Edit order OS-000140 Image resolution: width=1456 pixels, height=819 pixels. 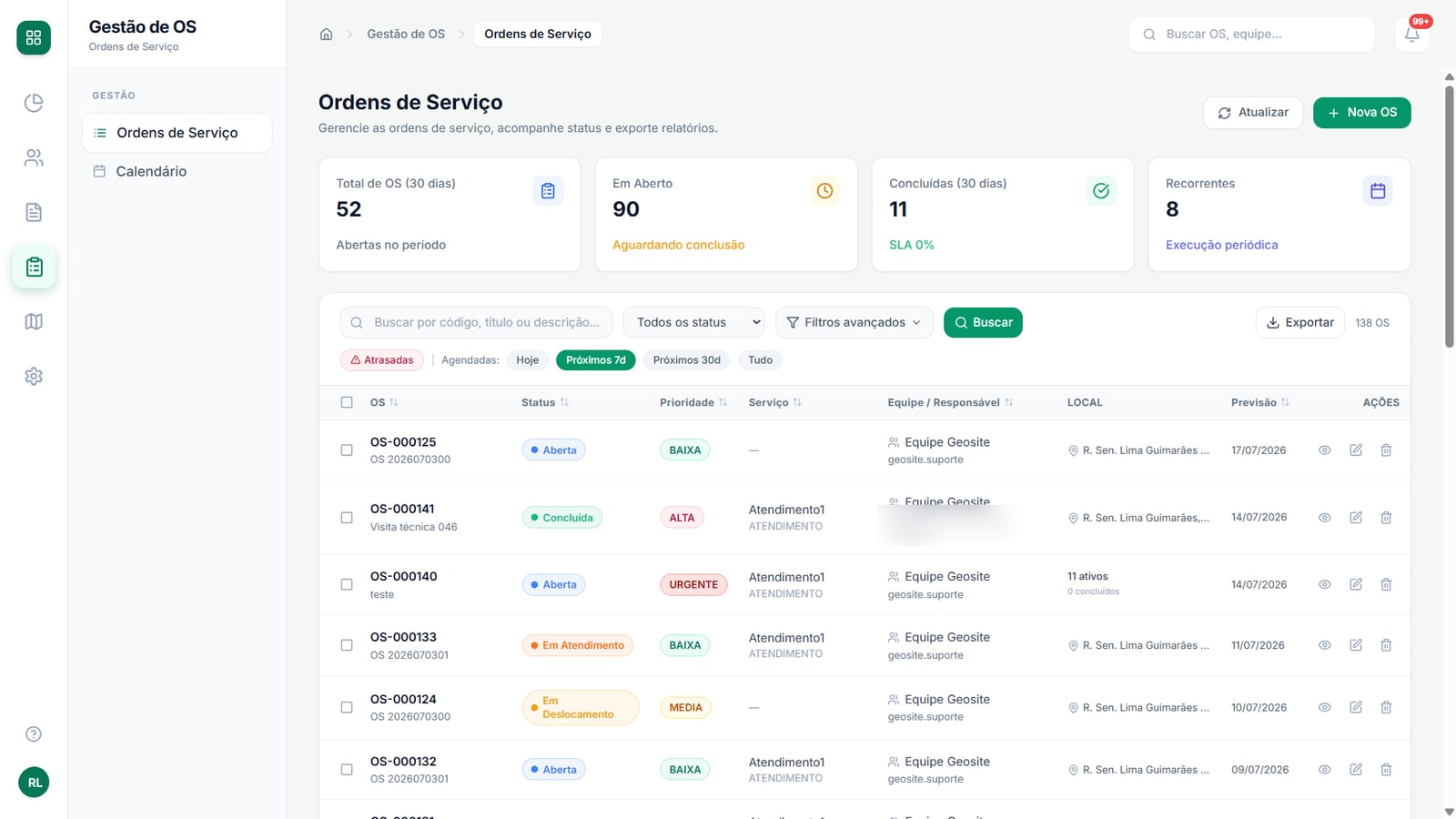pyautogui.click(x=1356, y=584)
